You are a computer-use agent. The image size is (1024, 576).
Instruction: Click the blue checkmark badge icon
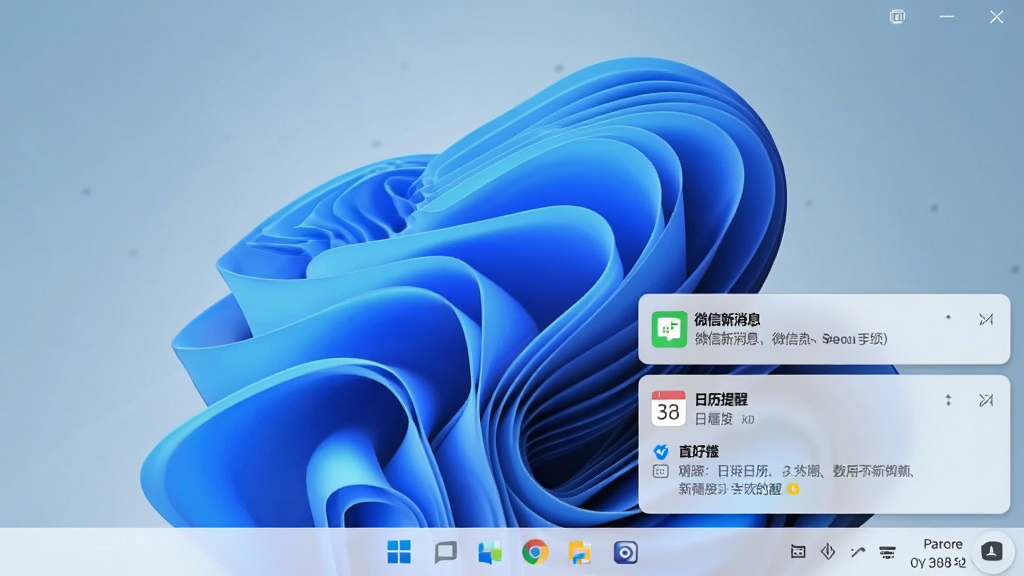[661, 451]
